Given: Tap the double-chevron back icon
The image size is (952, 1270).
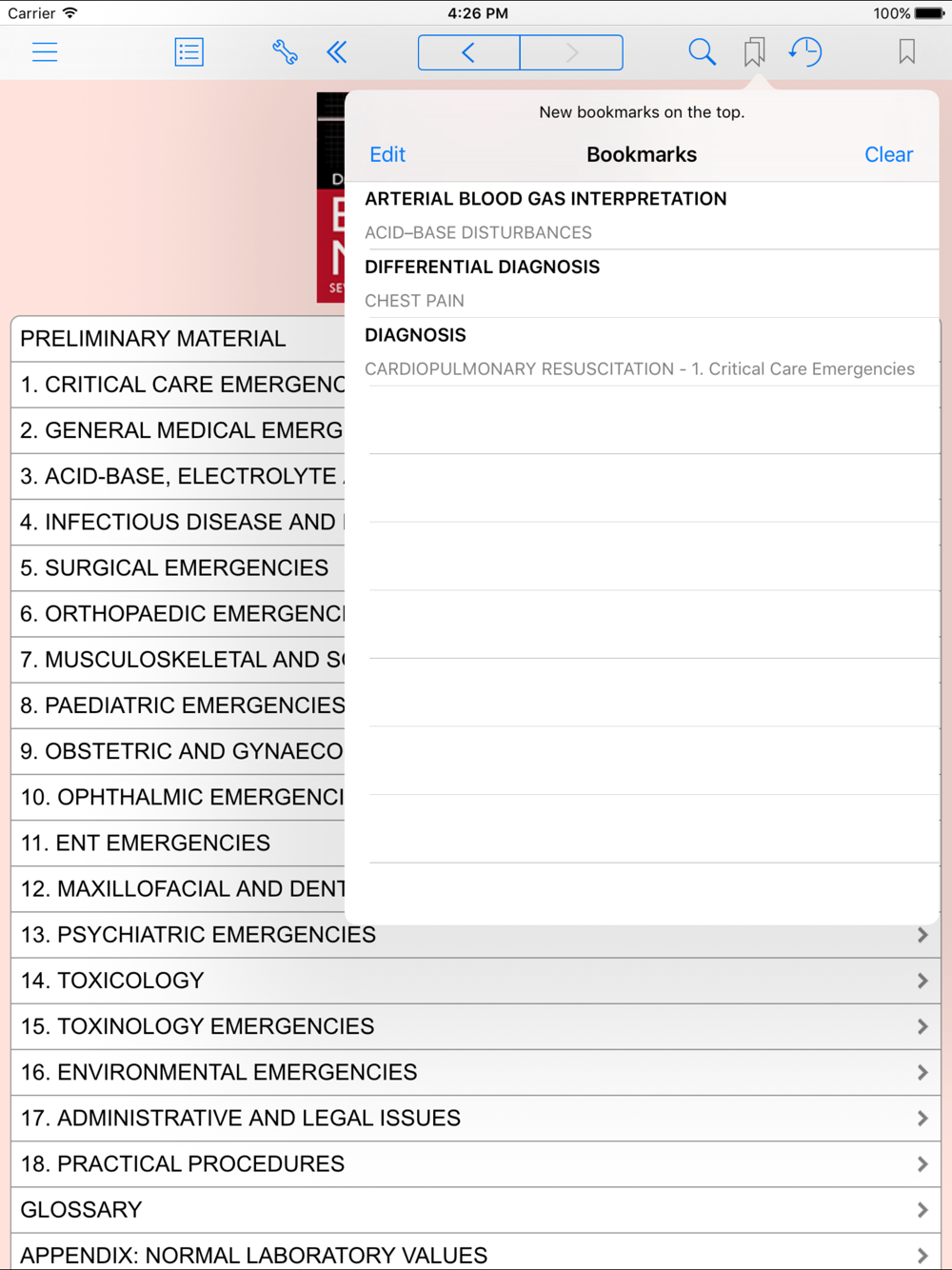Looking at the screenshot, I should (x=337, y=52).
